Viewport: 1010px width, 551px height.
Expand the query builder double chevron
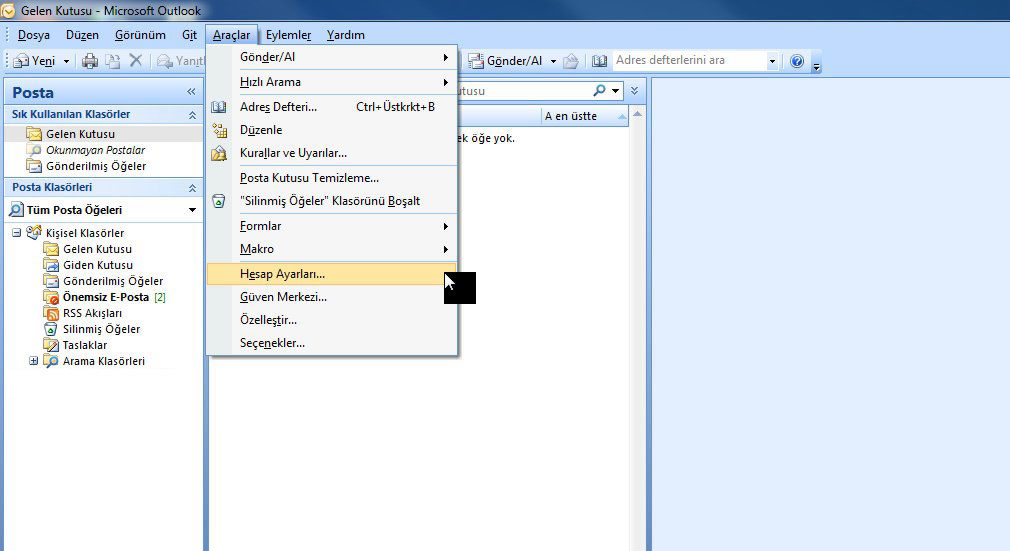[x=634, y=91]
